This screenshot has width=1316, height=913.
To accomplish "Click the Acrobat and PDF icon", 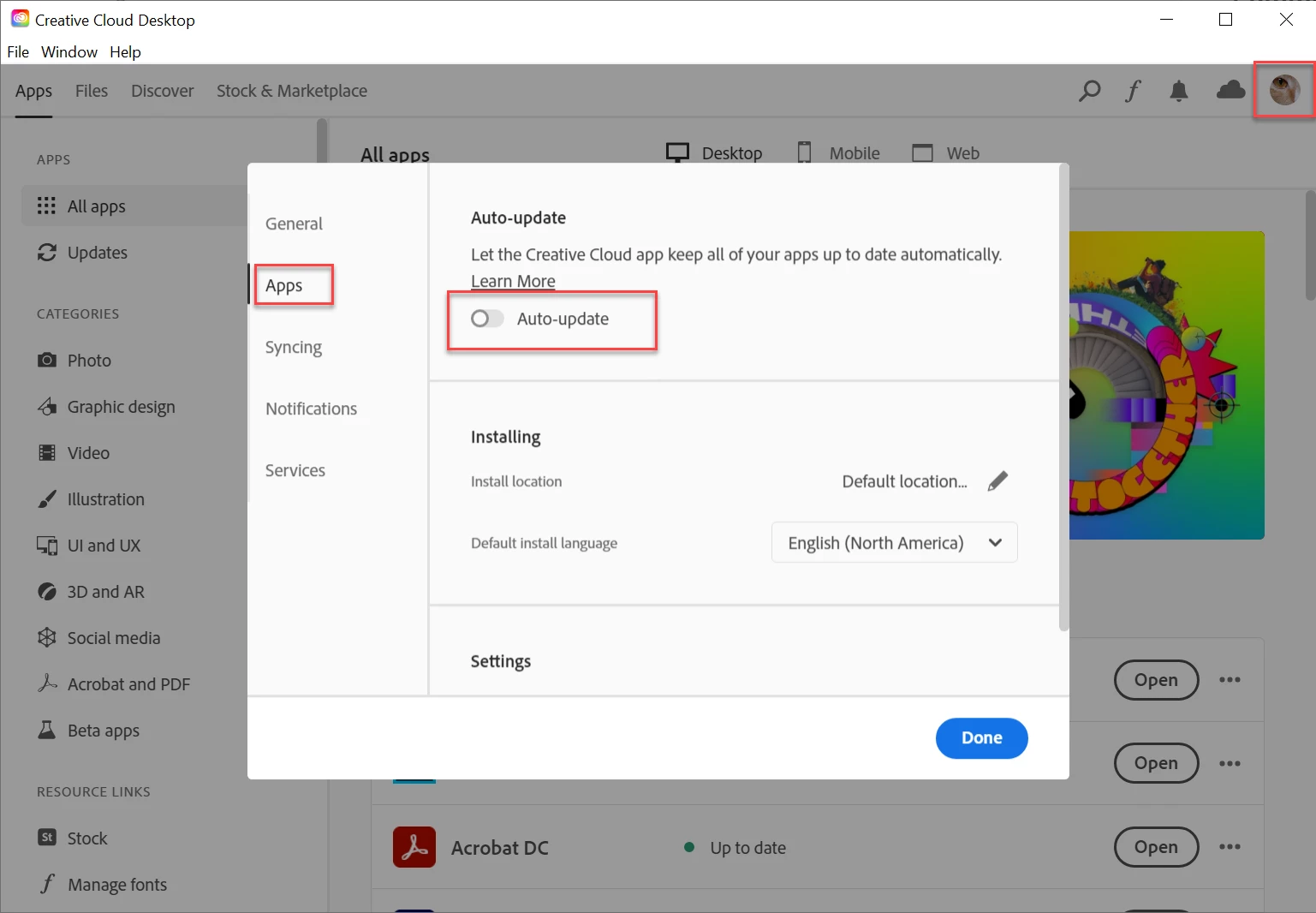I will pyautogui.click(x=47, y=683).
